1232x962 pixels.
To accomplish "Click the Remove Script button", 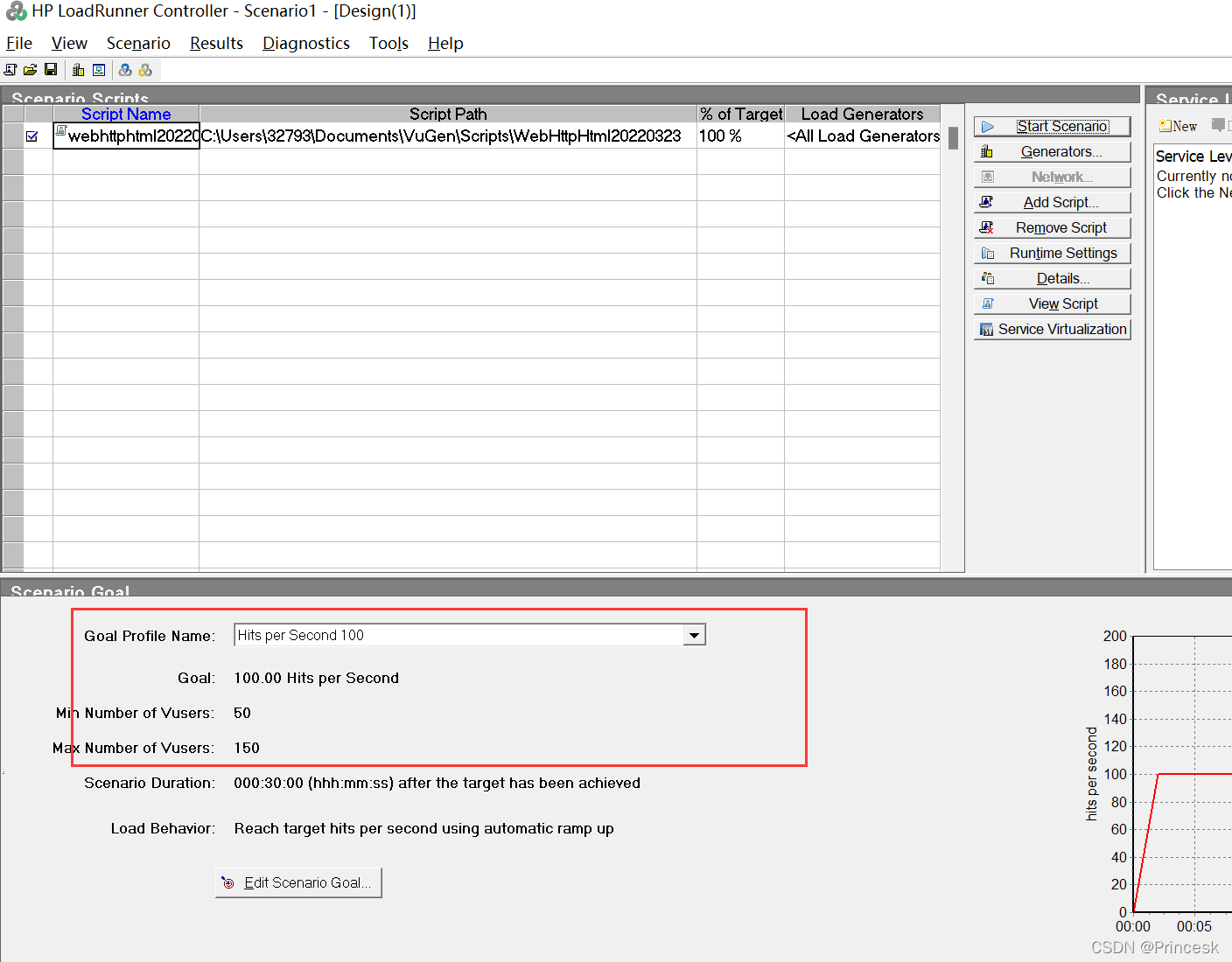I will (x=1052, y=228).
